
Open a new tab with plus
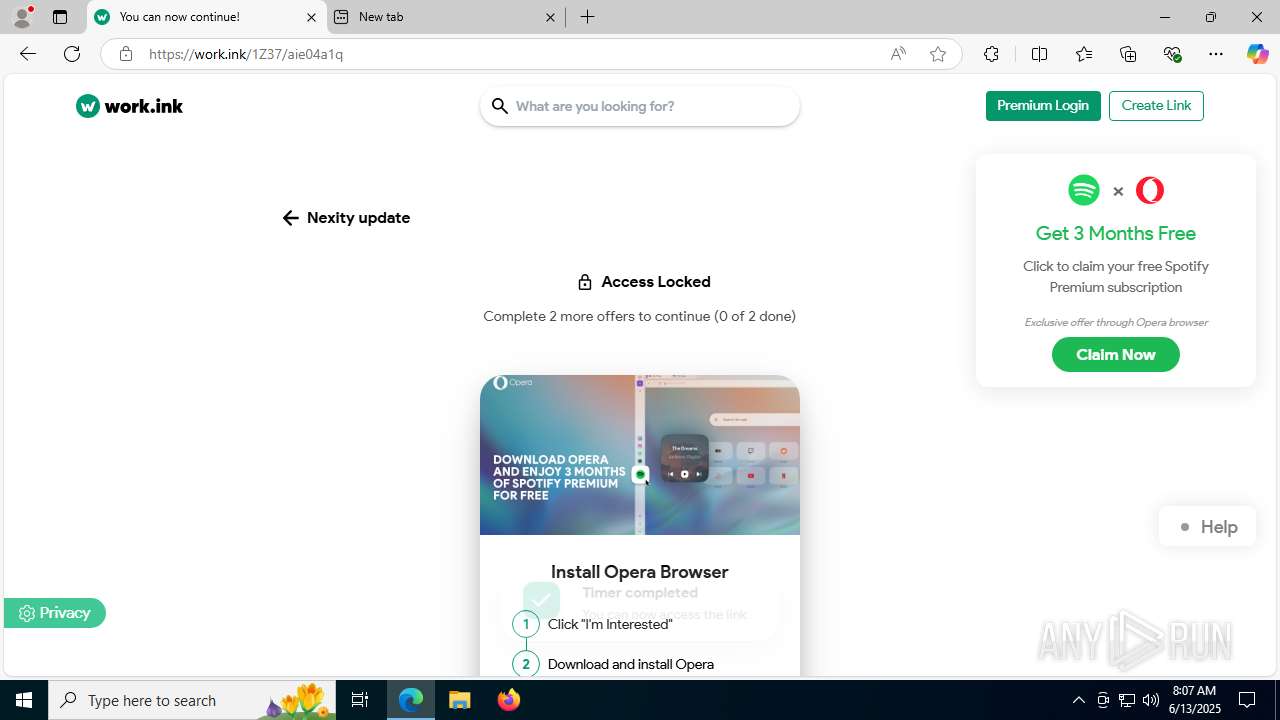(588, 17)
